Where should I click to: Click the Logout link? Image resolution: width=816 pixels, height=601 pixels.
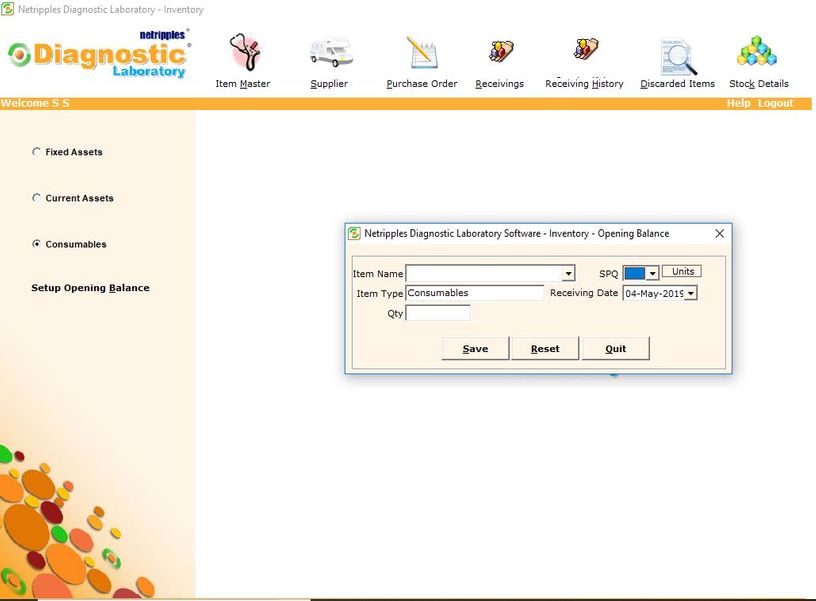pyautogui.click(x=775, y=103)
